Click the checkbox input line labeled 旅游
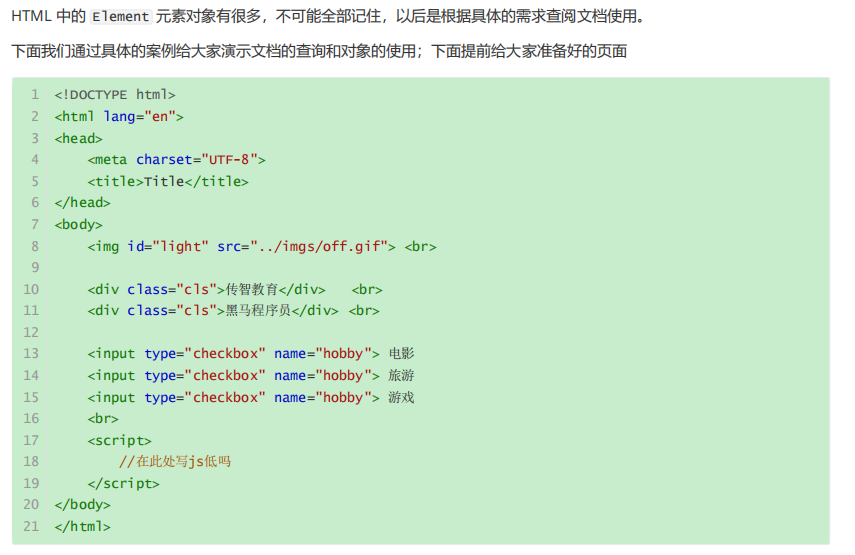 point(251,376)
